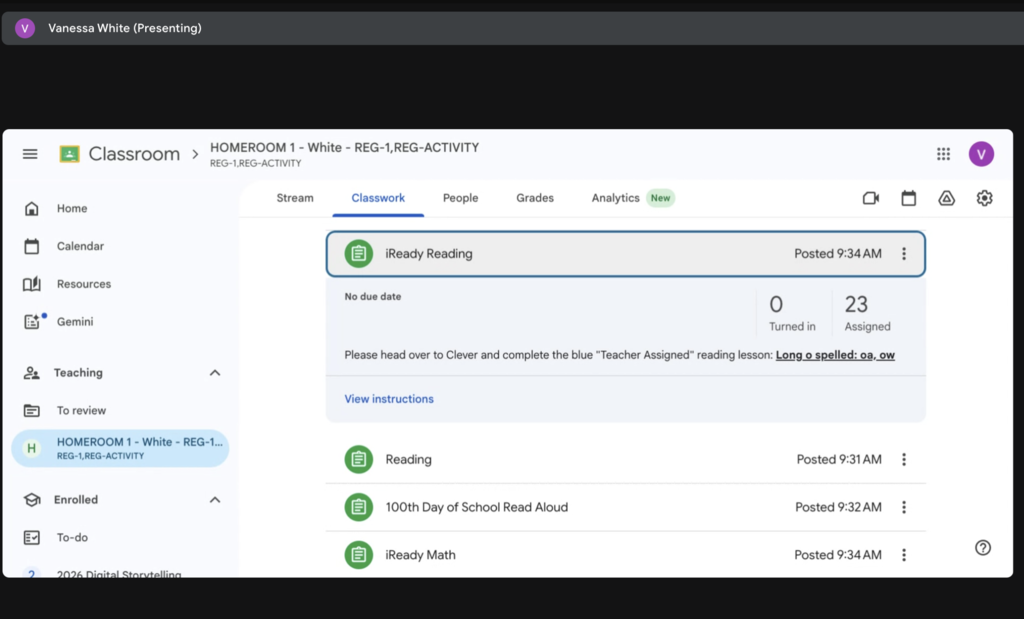Switch to the Grades tab
This screenshot has height=619, width=1024.
(535, 198)
